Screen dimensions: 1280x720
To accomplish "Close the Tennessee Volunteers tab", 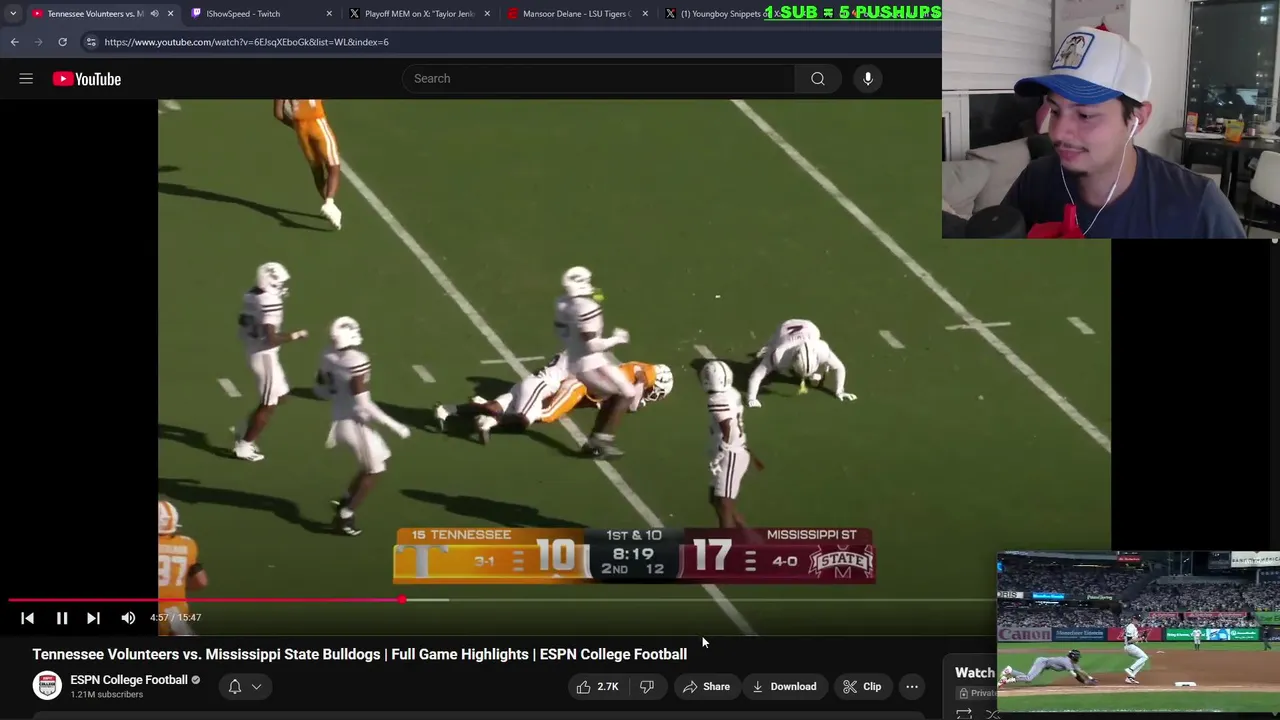I will click(x=170, y=14).
